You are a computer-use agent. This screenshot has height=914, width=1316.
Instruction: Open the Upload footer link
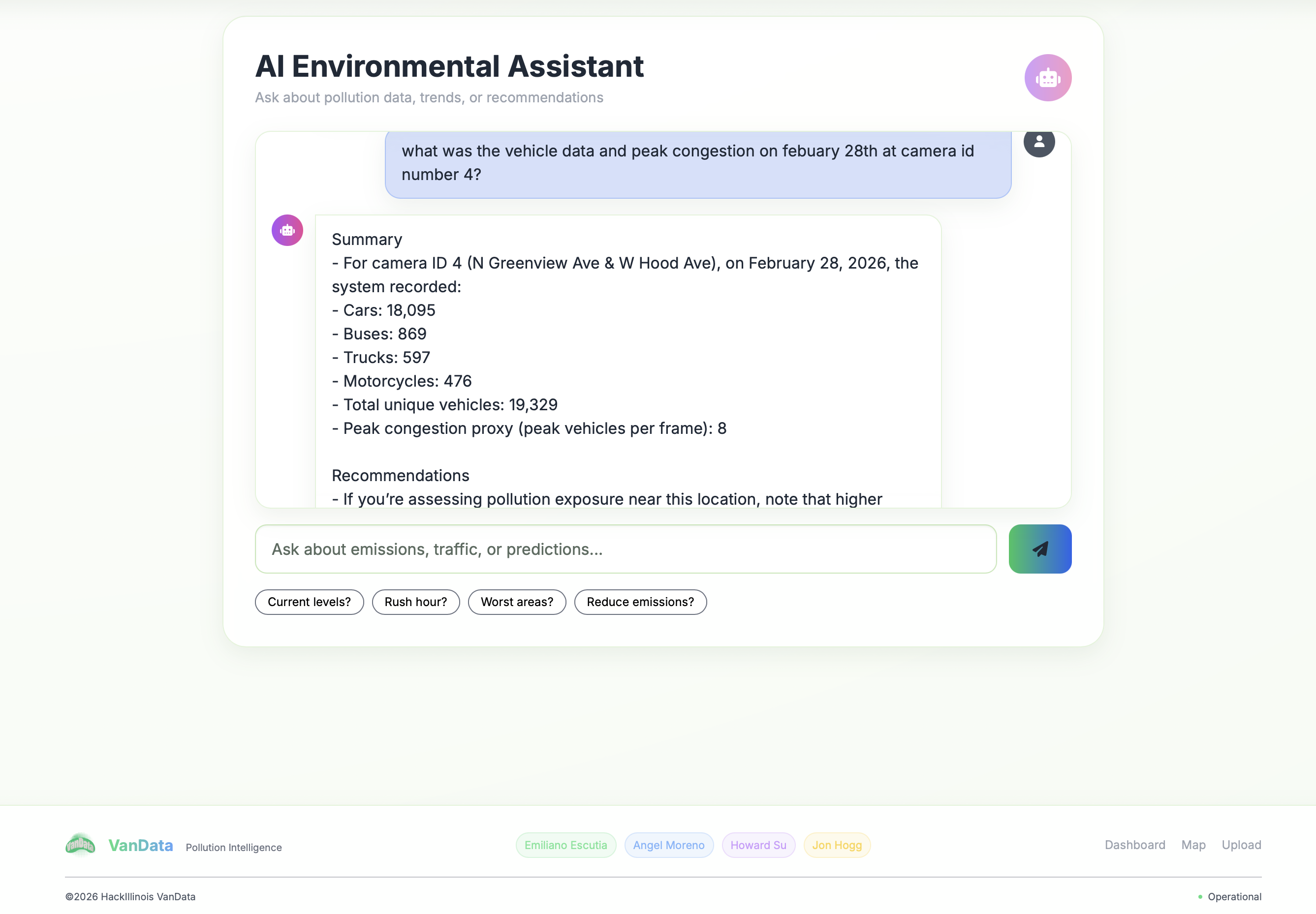1241,845
